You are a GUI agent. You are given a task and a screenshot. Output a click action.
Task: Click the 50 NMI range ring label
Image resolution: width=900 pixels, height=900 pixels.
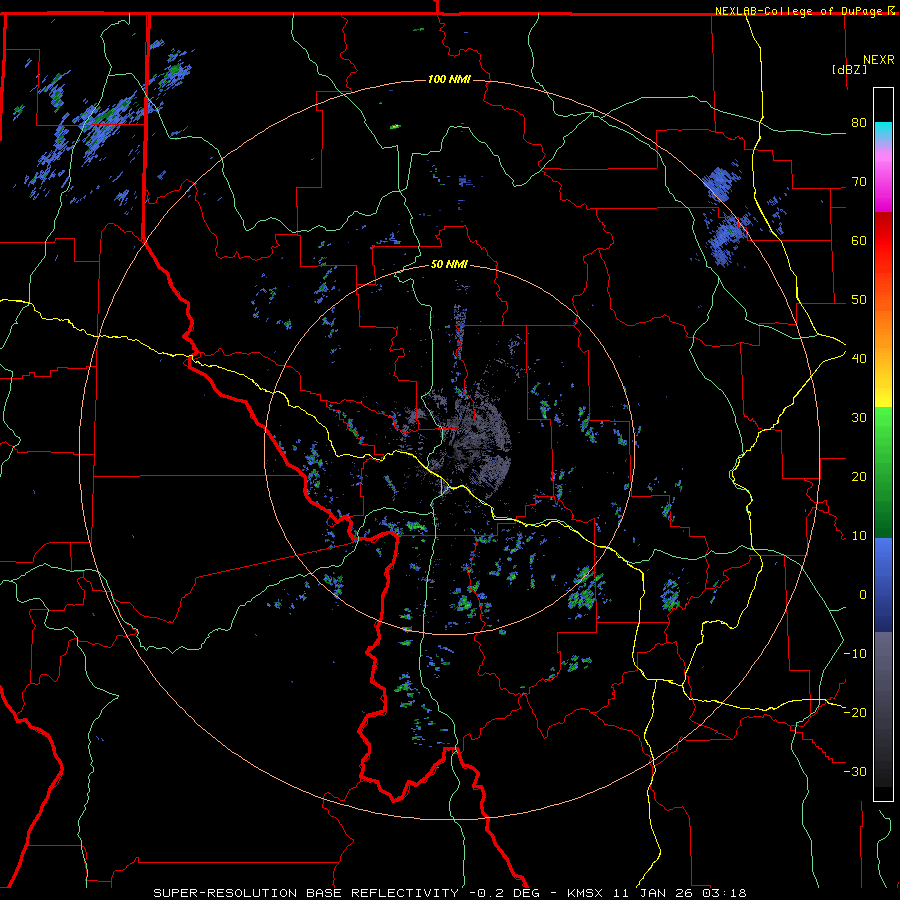point(449,264)
